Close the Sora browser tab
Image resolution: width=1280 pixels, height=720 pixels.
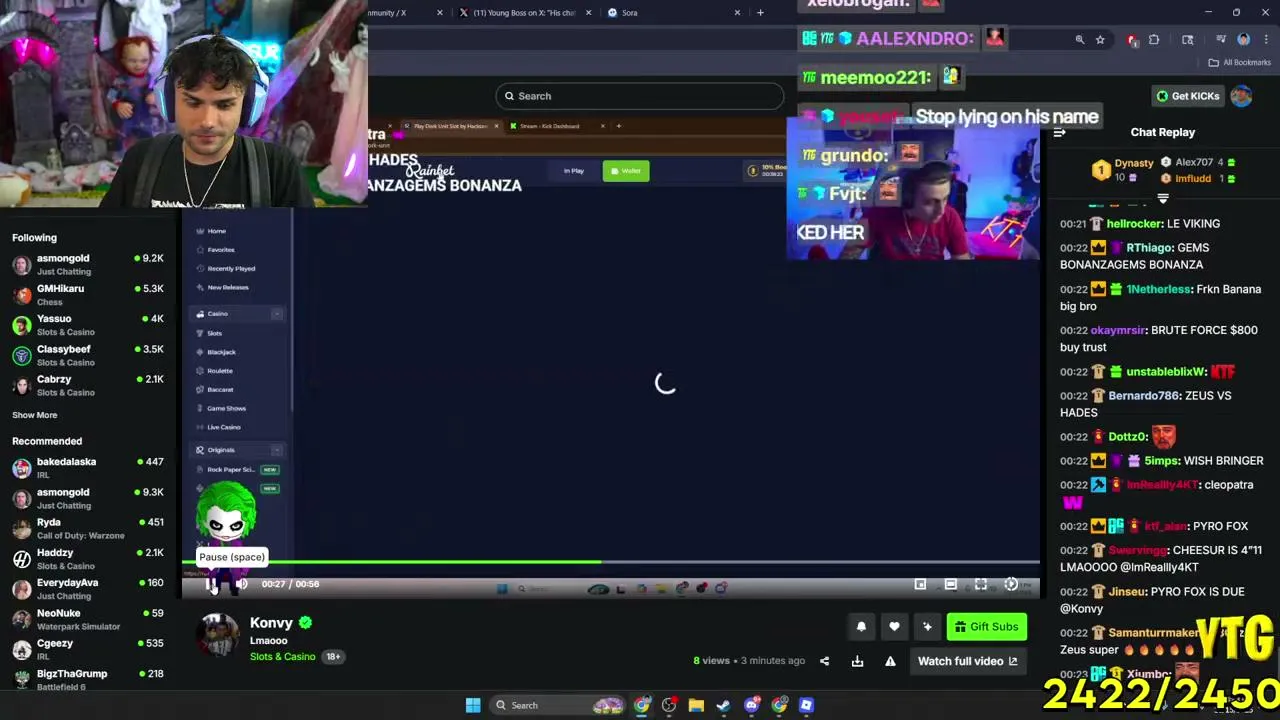click(738, 13)
